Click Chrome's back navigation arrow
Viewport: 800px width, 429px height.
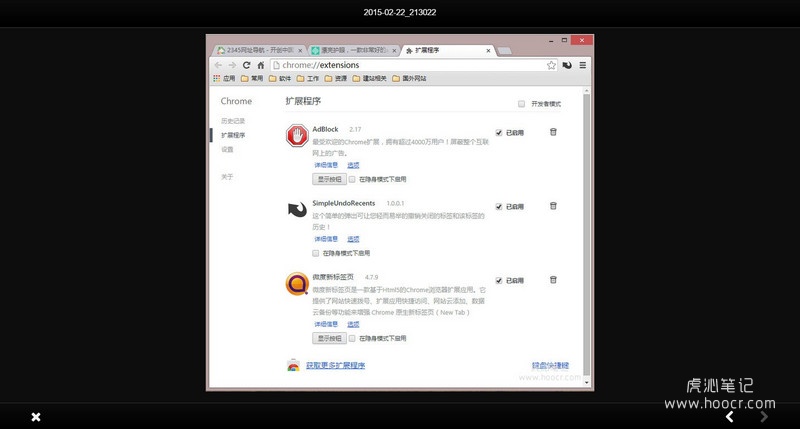click(218, 65)
